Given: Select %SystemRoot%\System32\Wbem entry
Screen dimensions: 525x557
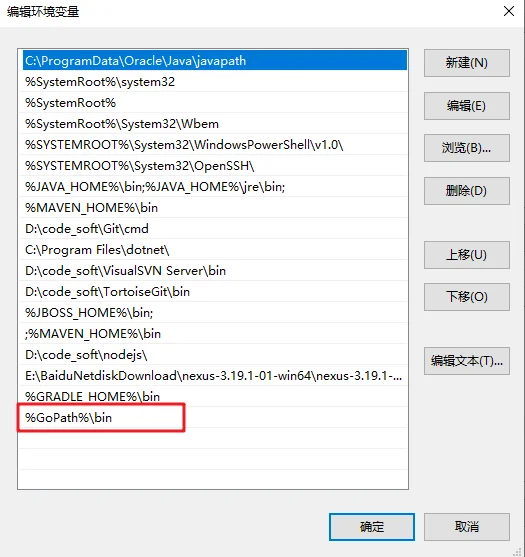Looking at the screenshot, I should pyautogui.click(x=213, y=124).
